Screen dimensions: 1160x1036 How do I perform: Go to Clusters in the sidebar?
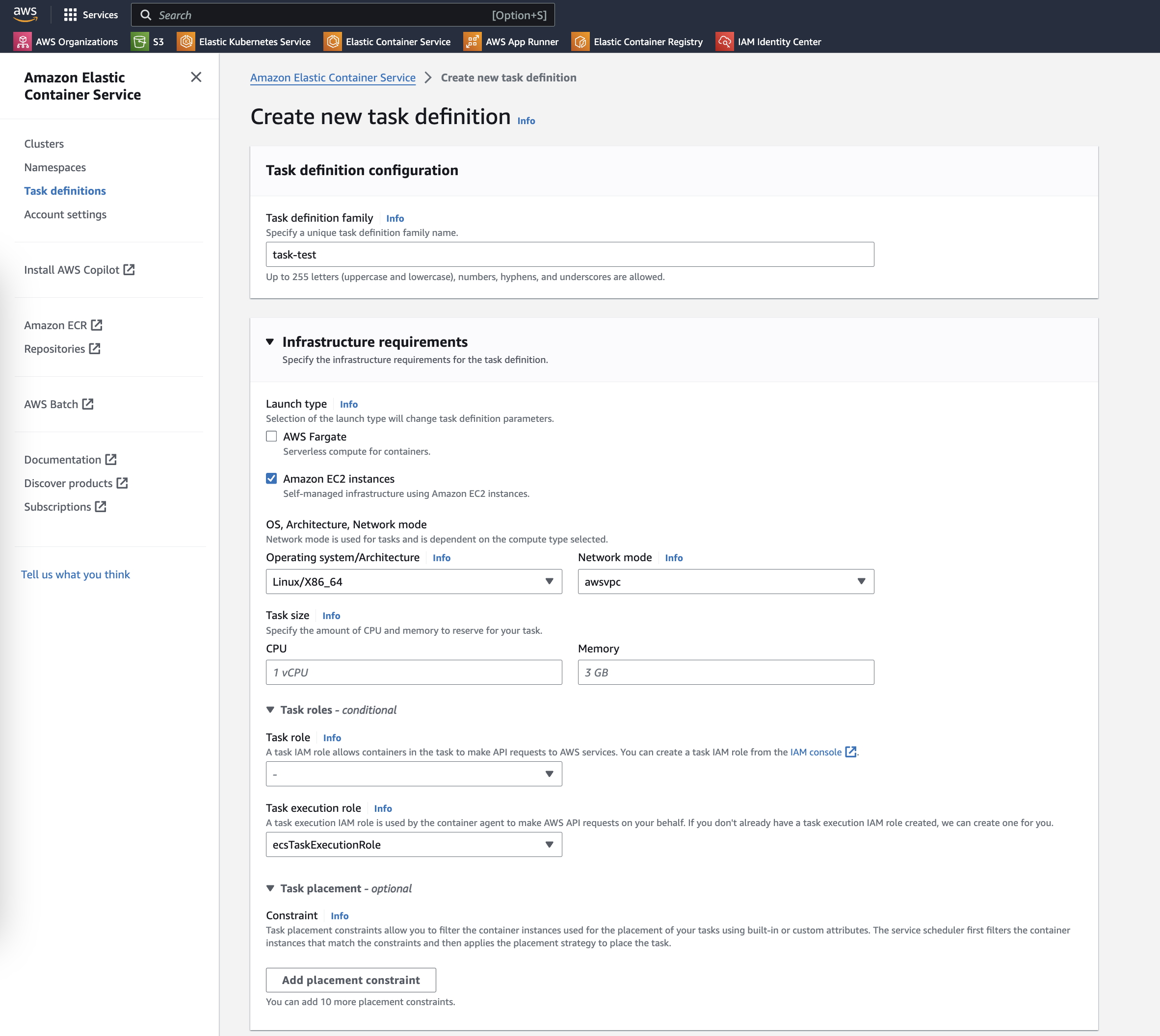(44, 144)
